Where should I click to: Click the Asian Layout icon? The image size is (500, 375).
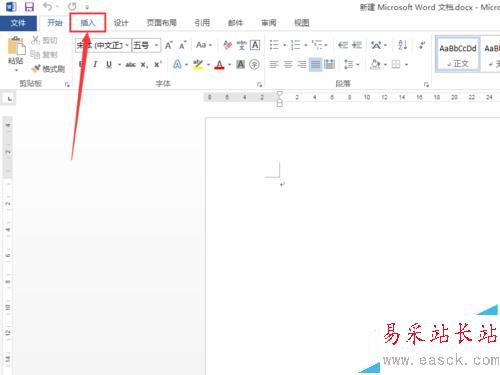coord(376,45)
